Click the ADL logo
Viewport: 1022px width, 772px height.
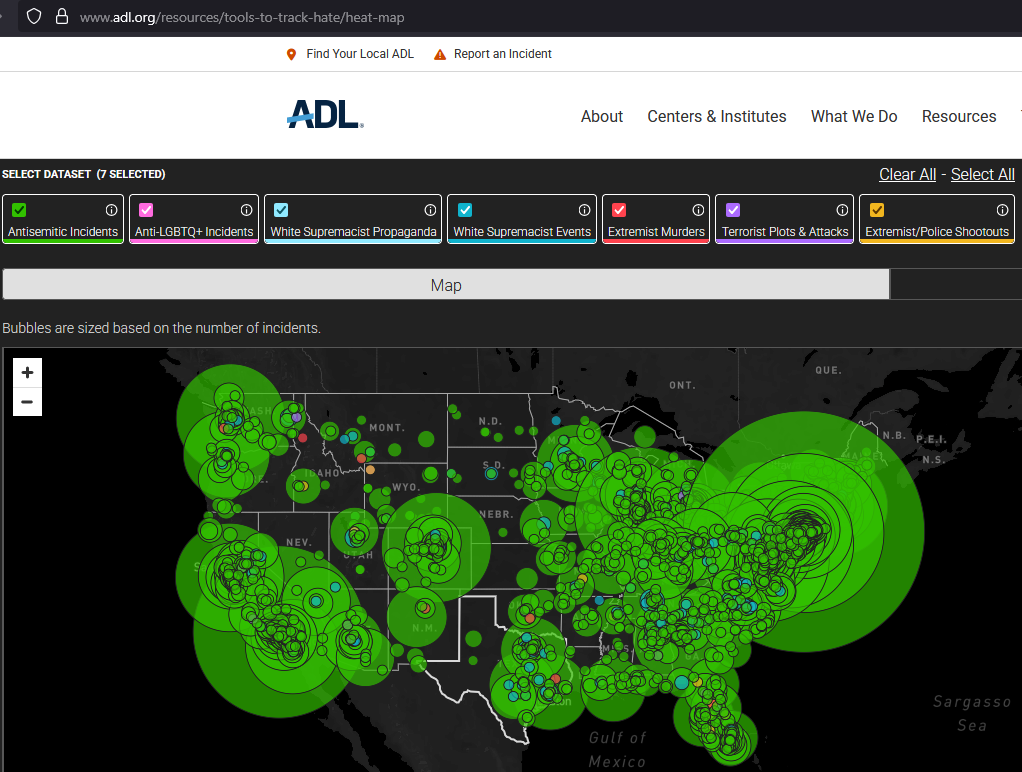(325, 114)
